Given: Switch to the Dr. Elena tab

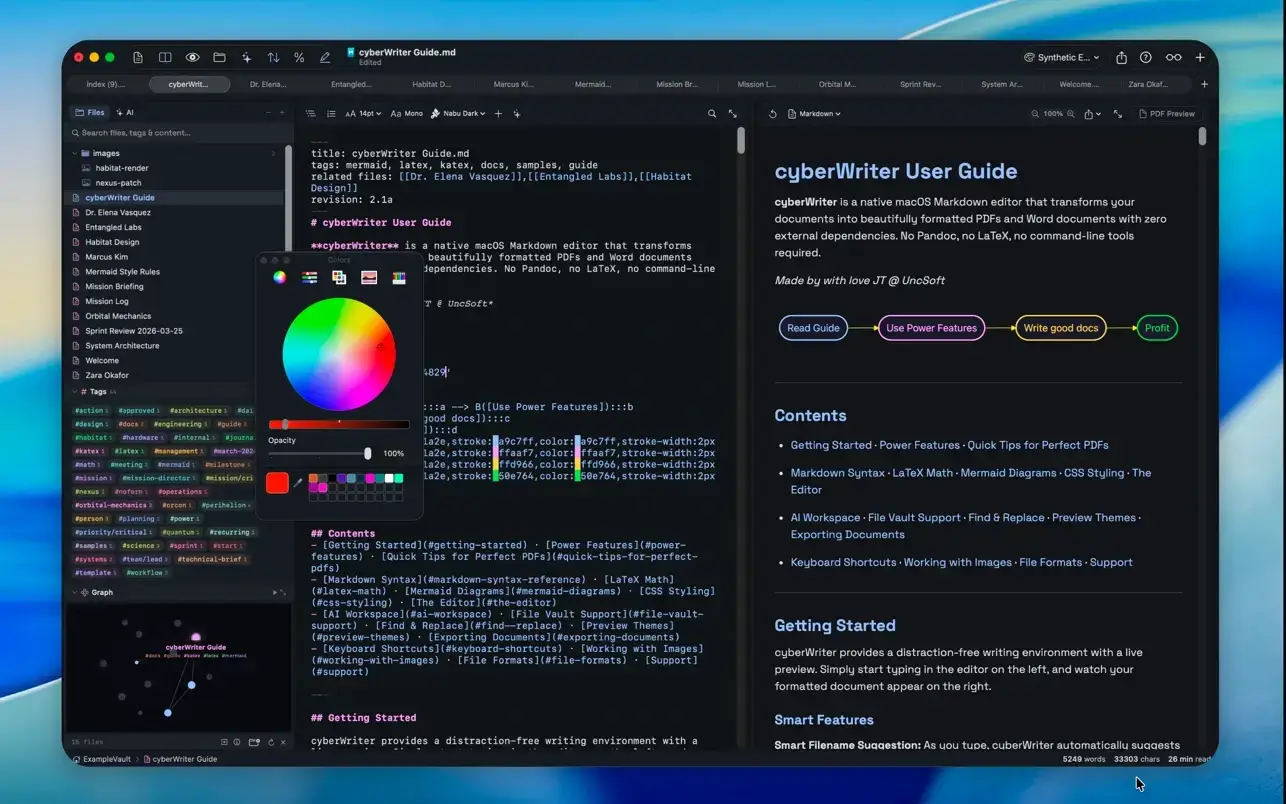Looking at the screenshot, I should coord(269,84).
